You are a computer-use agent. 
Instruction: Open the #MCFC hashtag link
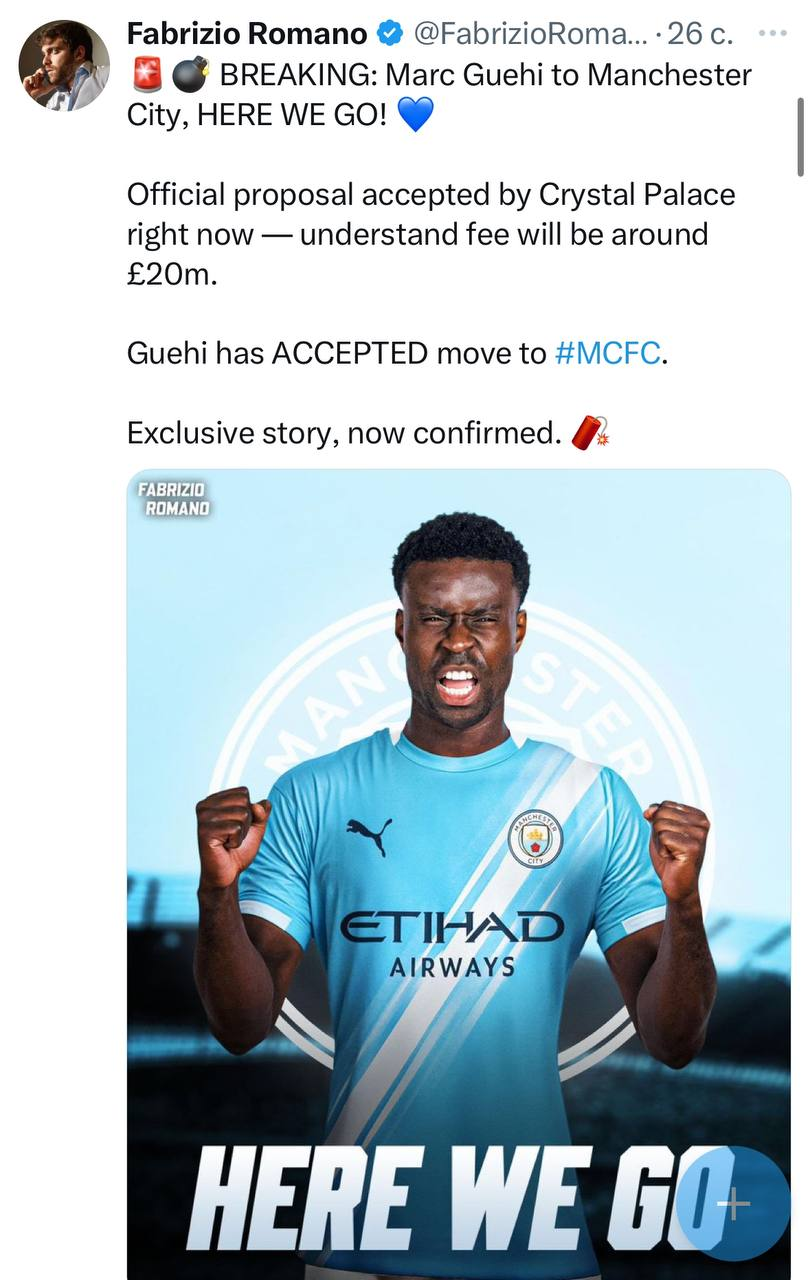607,353
